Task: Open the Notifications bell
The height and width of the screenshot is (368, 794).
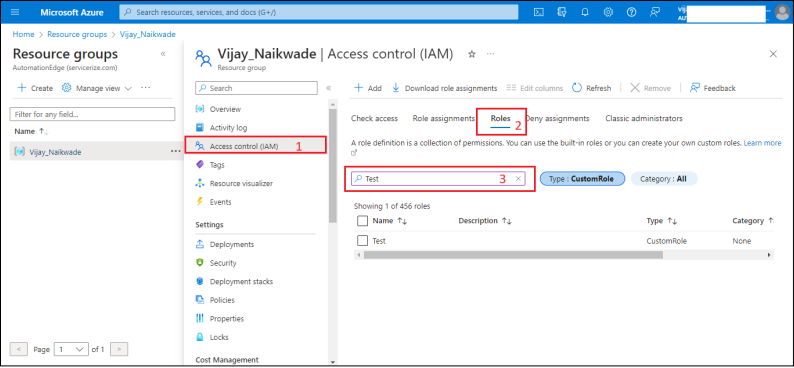Action: (x=585, y=12)
